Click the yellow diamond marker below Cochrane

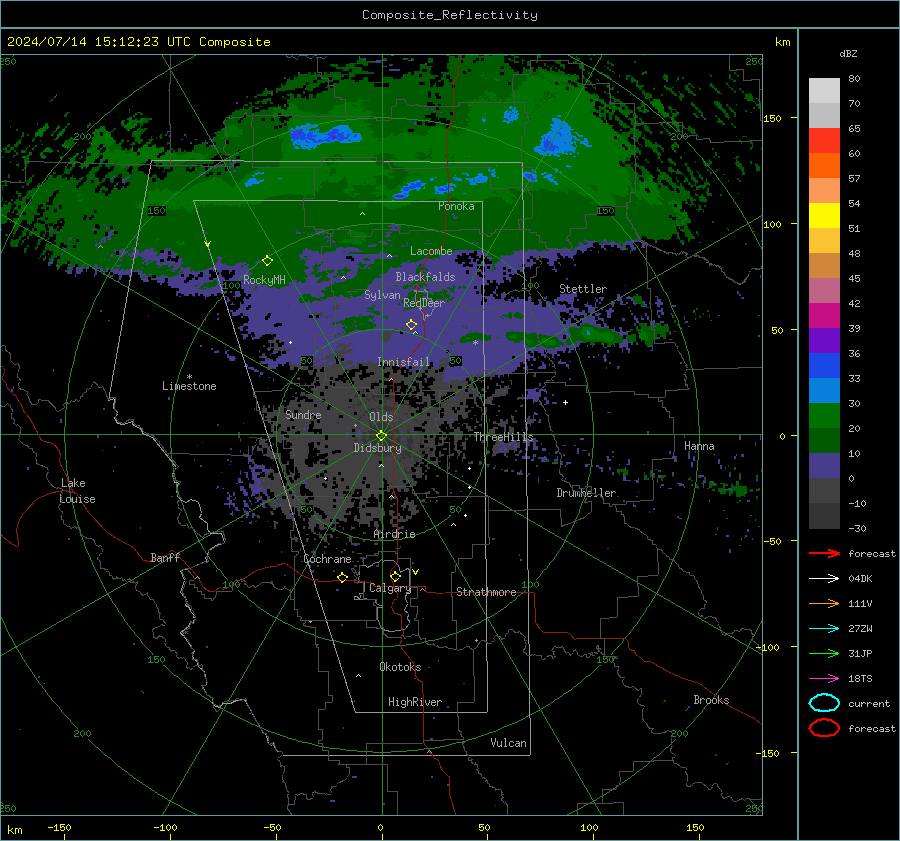click(343, 577)
